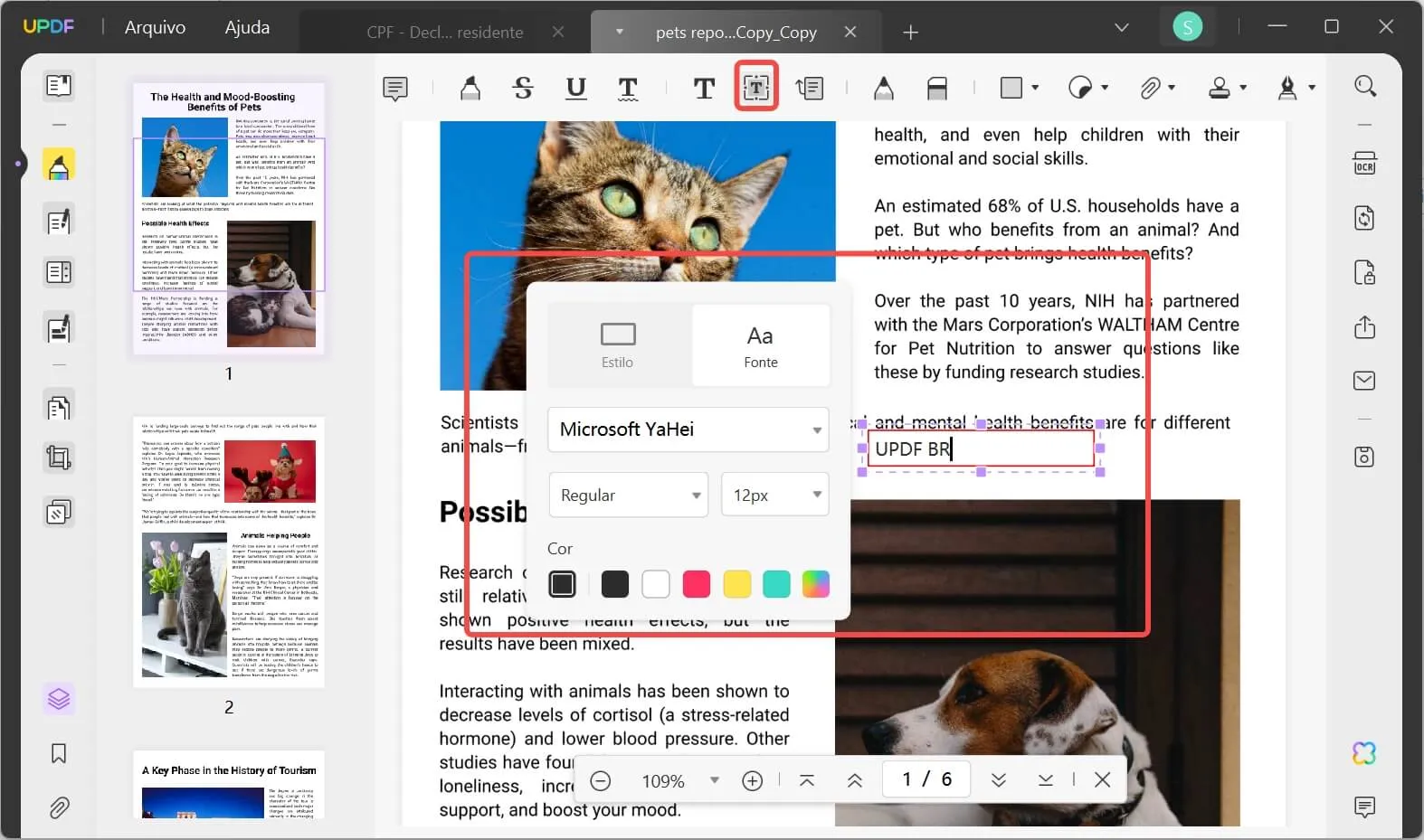Open the Organize pages tool in sidebar
The width and height of the screenshot is (1424, 840).
click(59, 408)
